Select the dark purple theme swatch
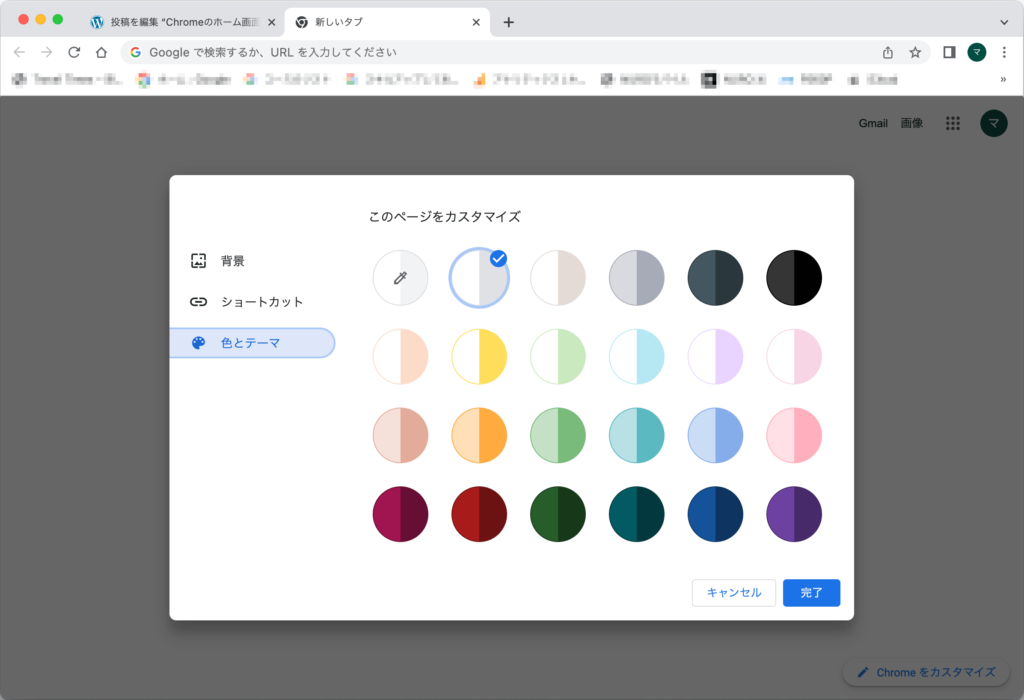 (794, 514)
